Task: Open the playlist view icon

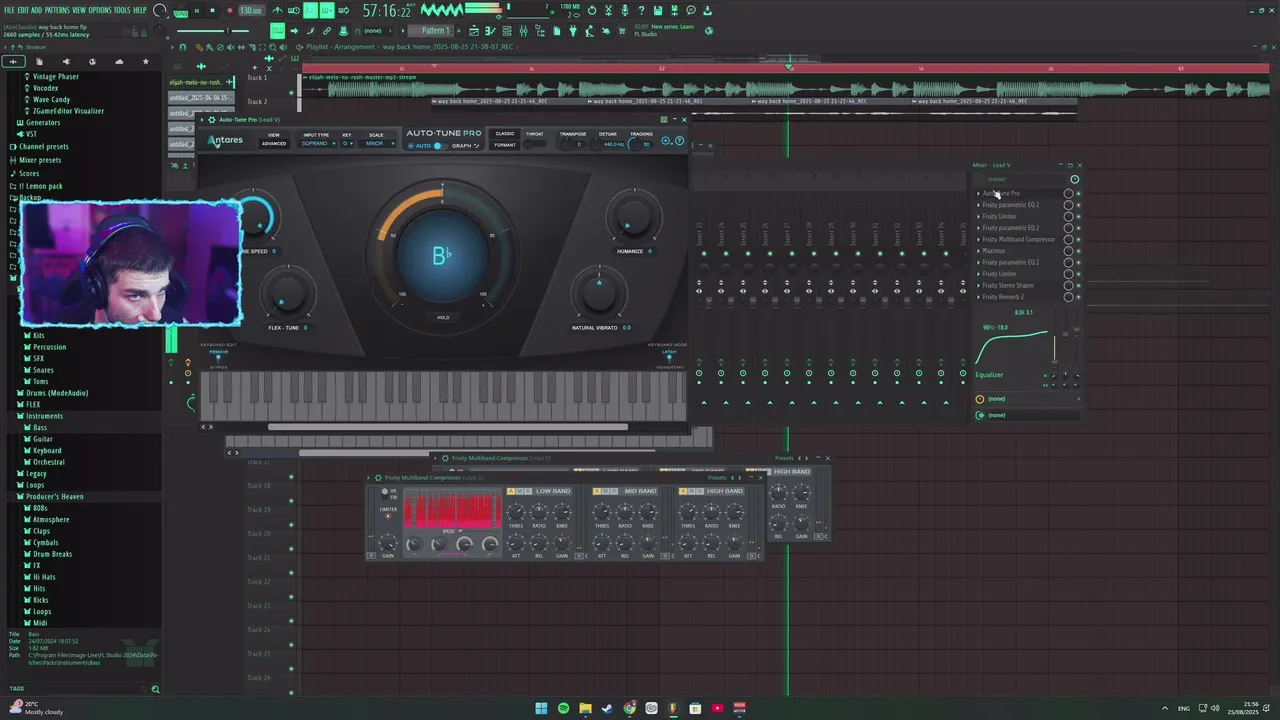Action: (475, 31)
